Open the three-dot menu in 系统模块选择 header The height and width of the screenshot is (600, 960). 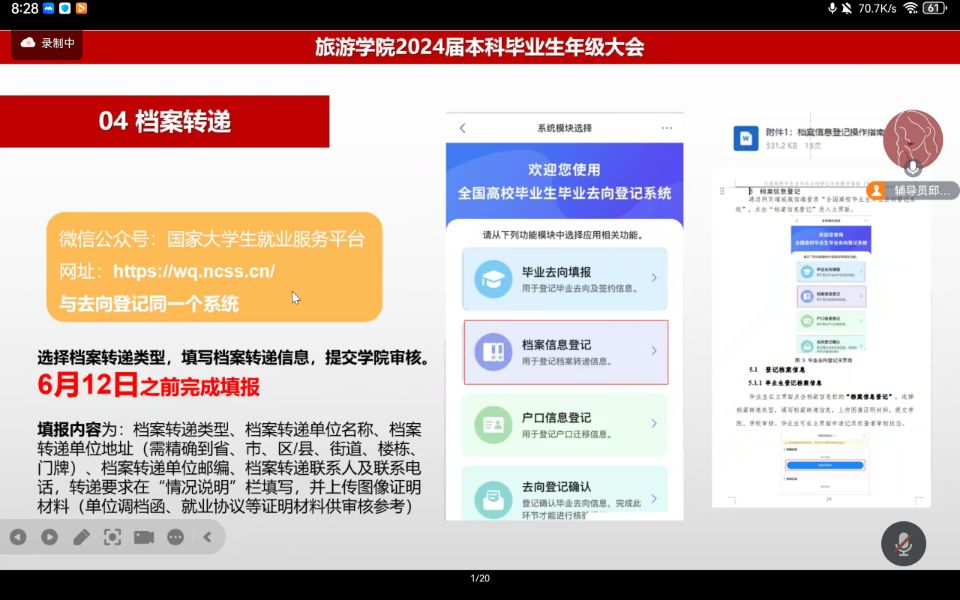(x=667, y=128)
